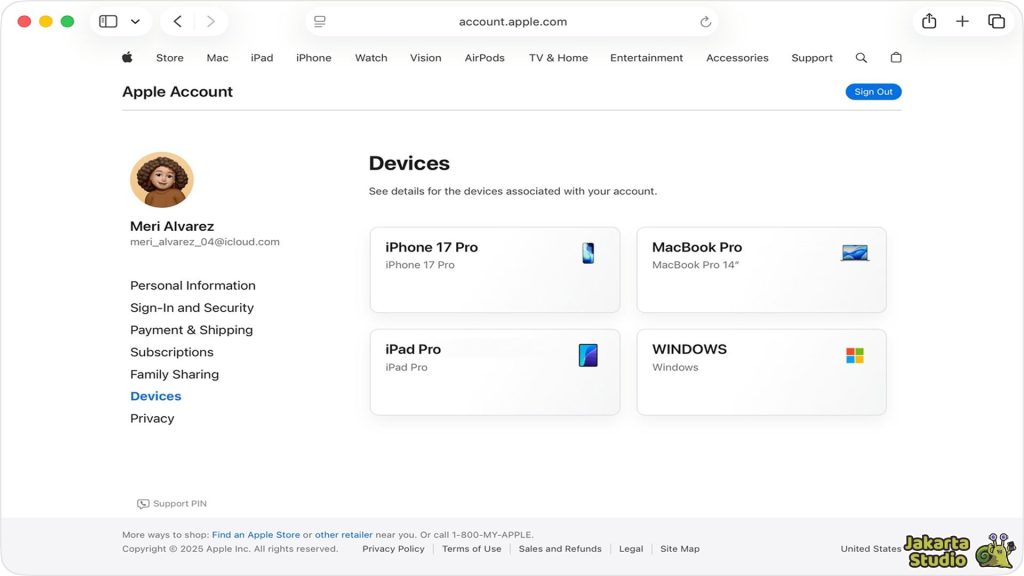Expand the sidebar dropdown chevron
Image resolution: width=1024 pixels, height=576 pixels.
[135, 21]
